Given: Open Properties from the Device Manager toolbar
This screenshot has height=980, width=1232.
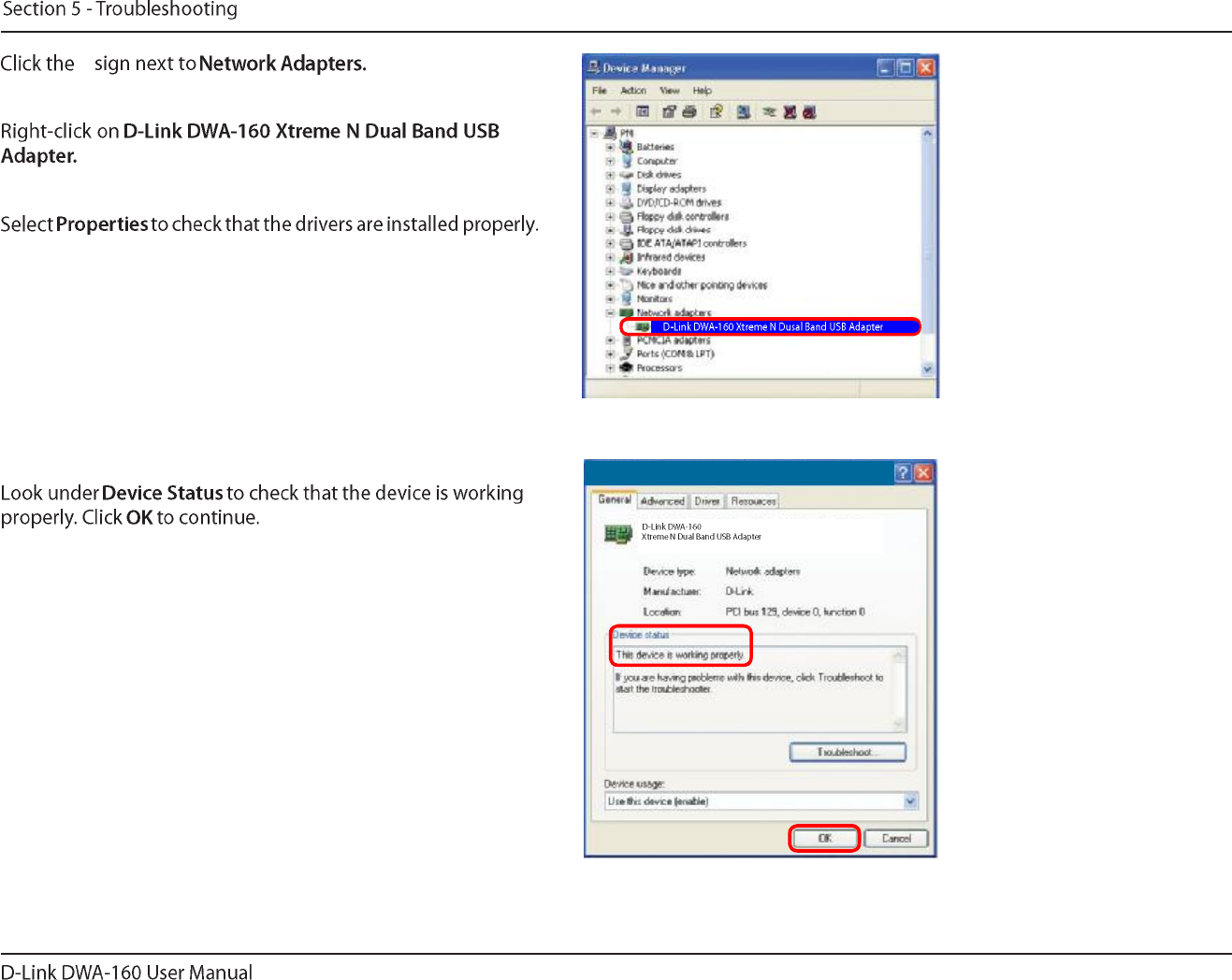Looking at the screenshot, I should pyautogui.click(x=669, y=112).
